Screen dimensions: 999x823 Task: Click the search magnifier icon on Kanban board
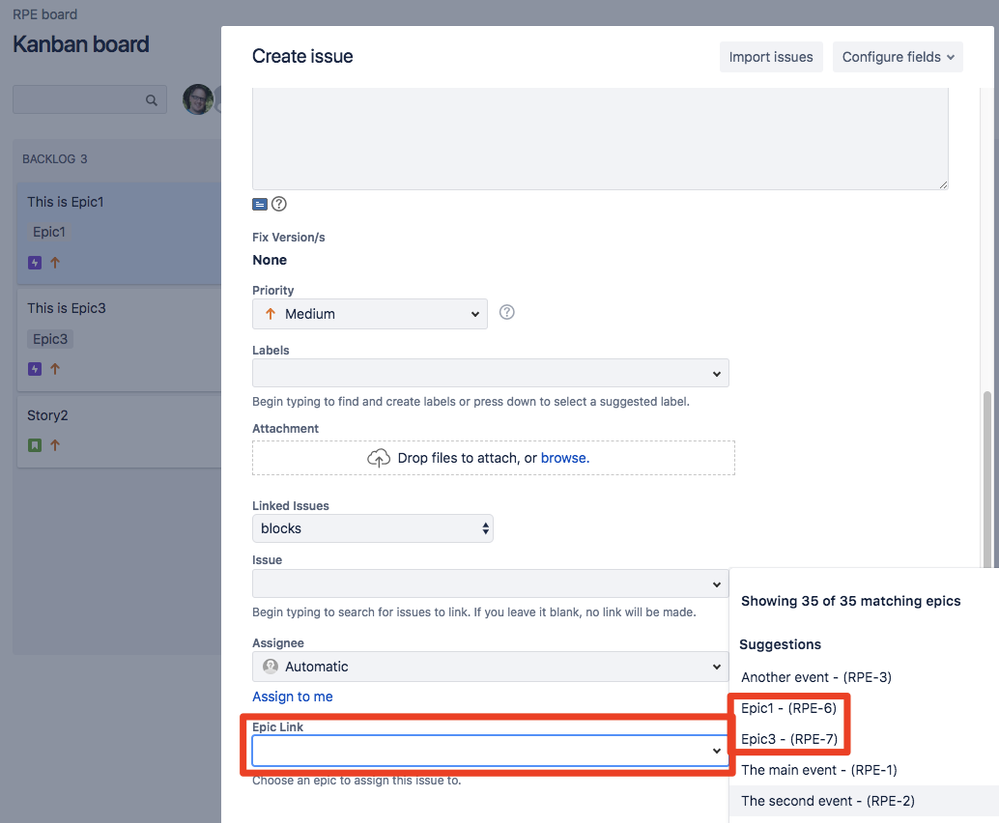coord(151,100)
